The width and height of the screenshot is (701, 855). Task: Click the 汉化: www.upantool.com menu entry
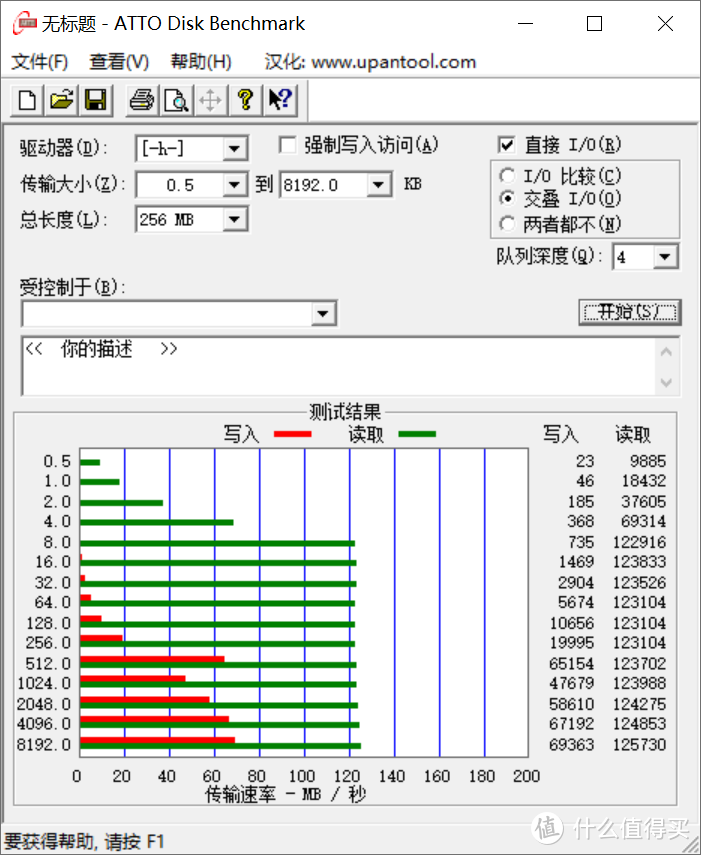click(x=370, y=62)
